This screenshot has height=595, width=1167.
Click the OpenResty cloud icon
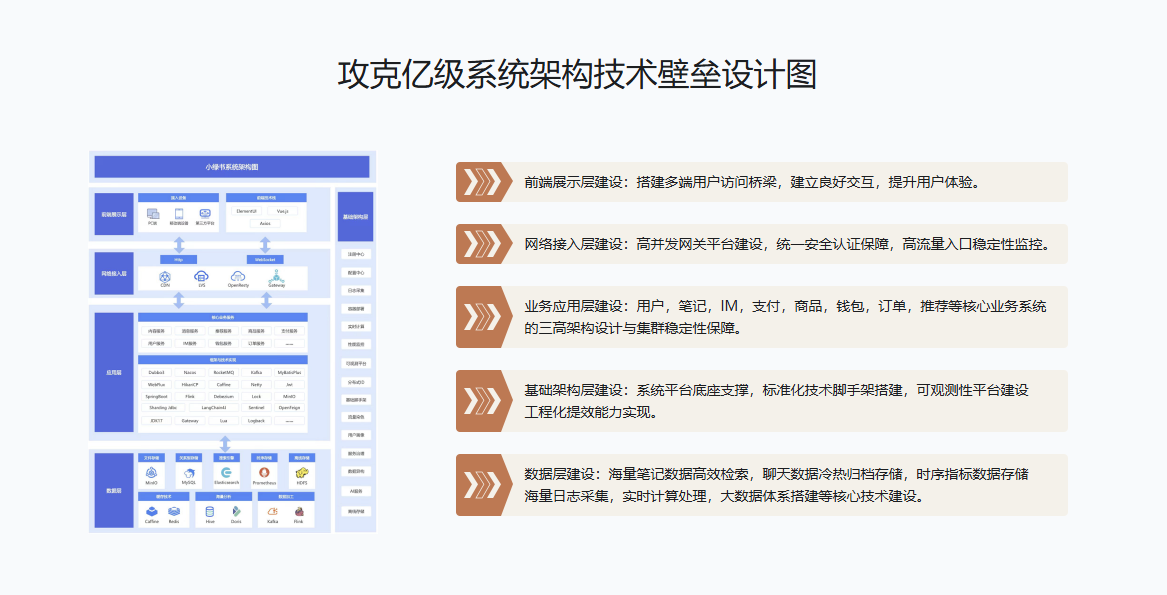click(238, 276)
